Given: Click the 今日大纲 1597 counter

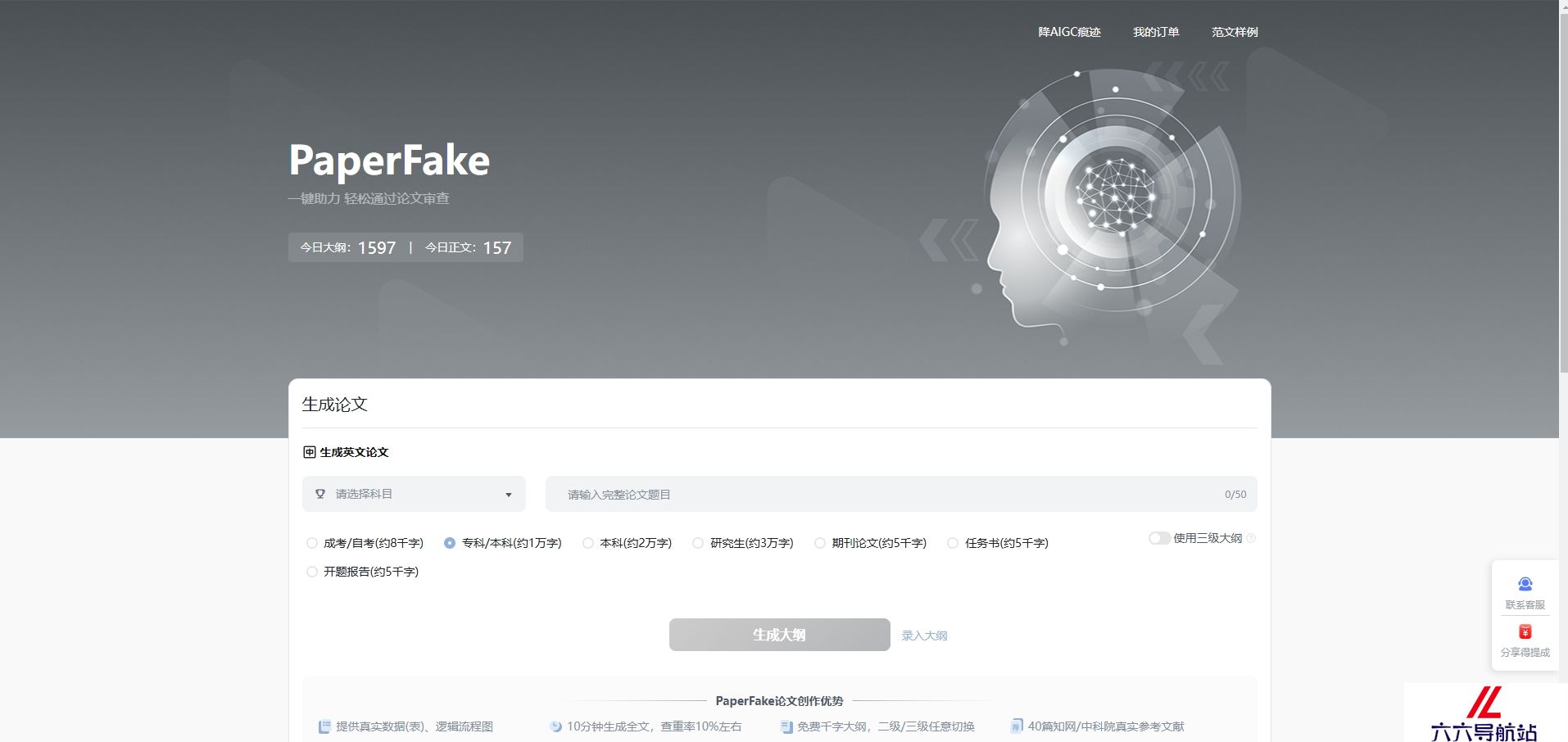Looking at the screenshot, I should 348,247.
